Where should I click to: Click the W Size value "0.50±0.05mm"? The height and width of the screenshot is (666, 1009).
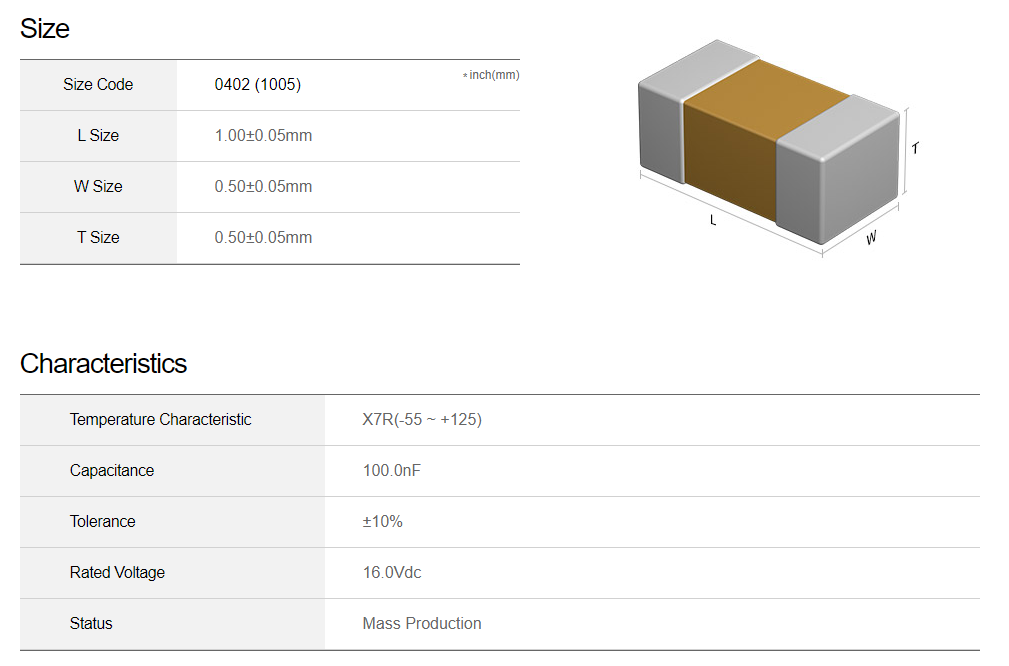click(263, 187)
